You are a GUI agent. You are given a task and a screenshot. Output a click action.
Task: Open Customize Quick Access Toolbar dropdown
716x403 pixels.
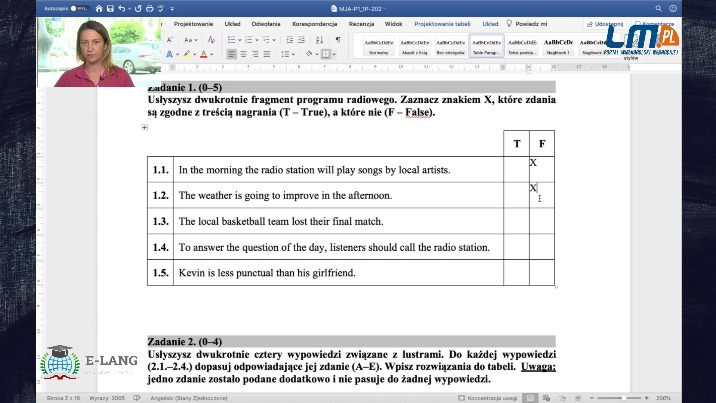point(172,9)
